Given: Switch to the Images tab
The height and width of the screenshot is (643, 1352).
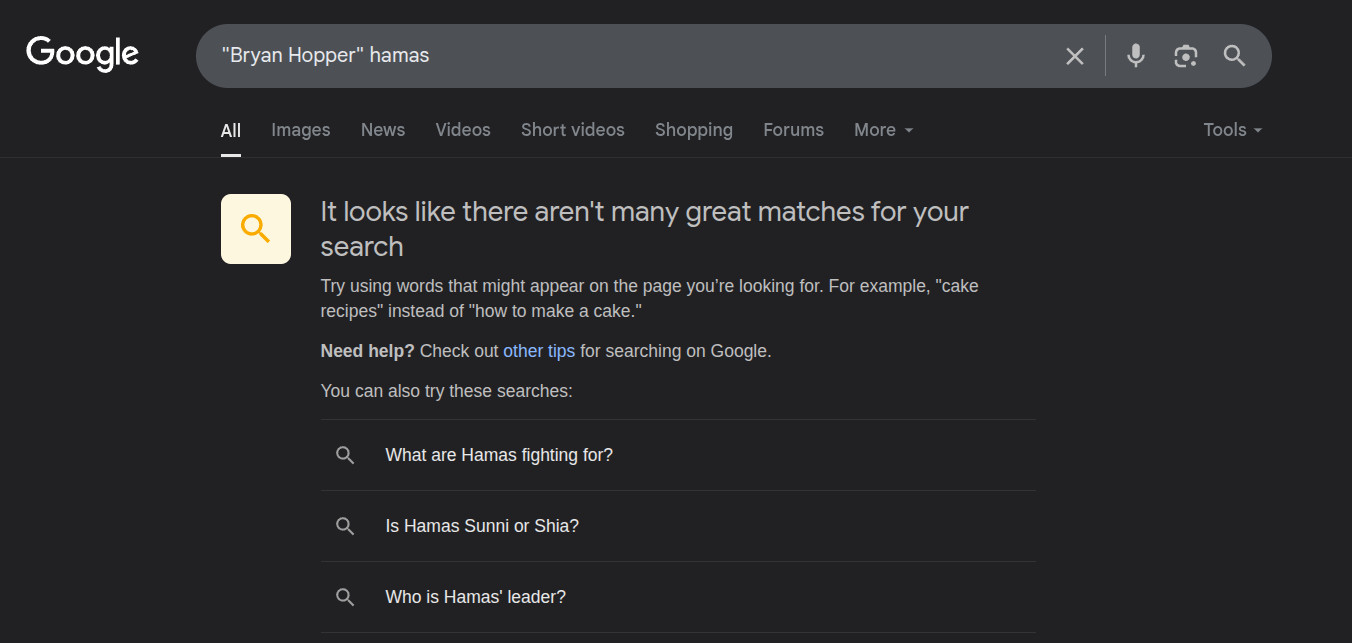Looking at the screenshot, I should [x=301, y=130].
